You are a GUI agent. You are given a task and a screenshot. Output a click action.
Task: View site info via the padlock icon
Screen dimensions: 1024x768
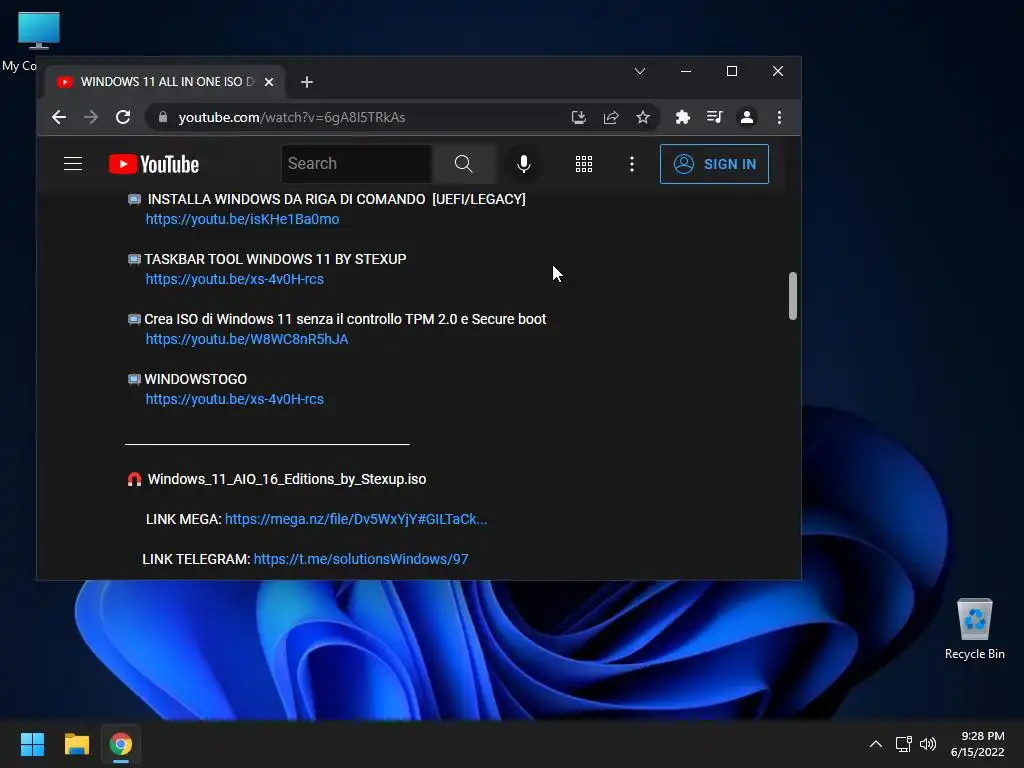[x=163, y=117]
